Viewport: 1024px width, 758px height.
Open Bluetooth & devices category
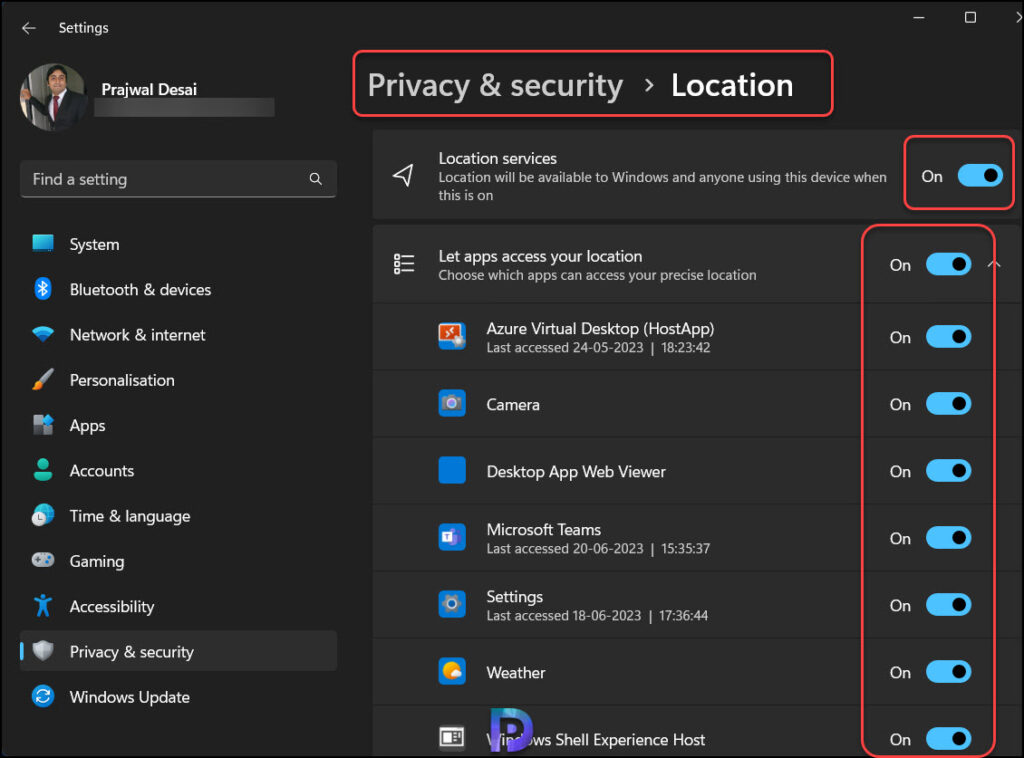pos(178,289)
